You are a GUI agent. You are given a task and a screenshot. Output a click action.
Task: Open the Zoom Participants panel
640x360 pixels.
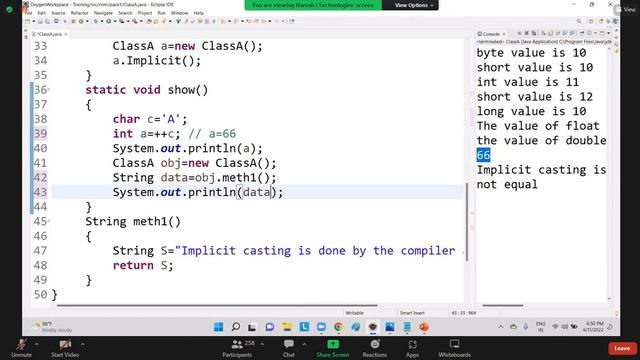237,348
